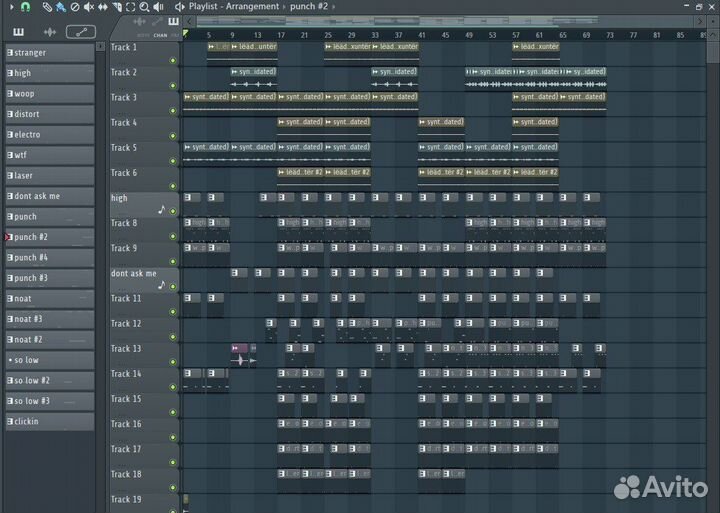Toggle the magnet snap icon
The image size is (720, 513).
pyautogui.click(x=26, y=7)
